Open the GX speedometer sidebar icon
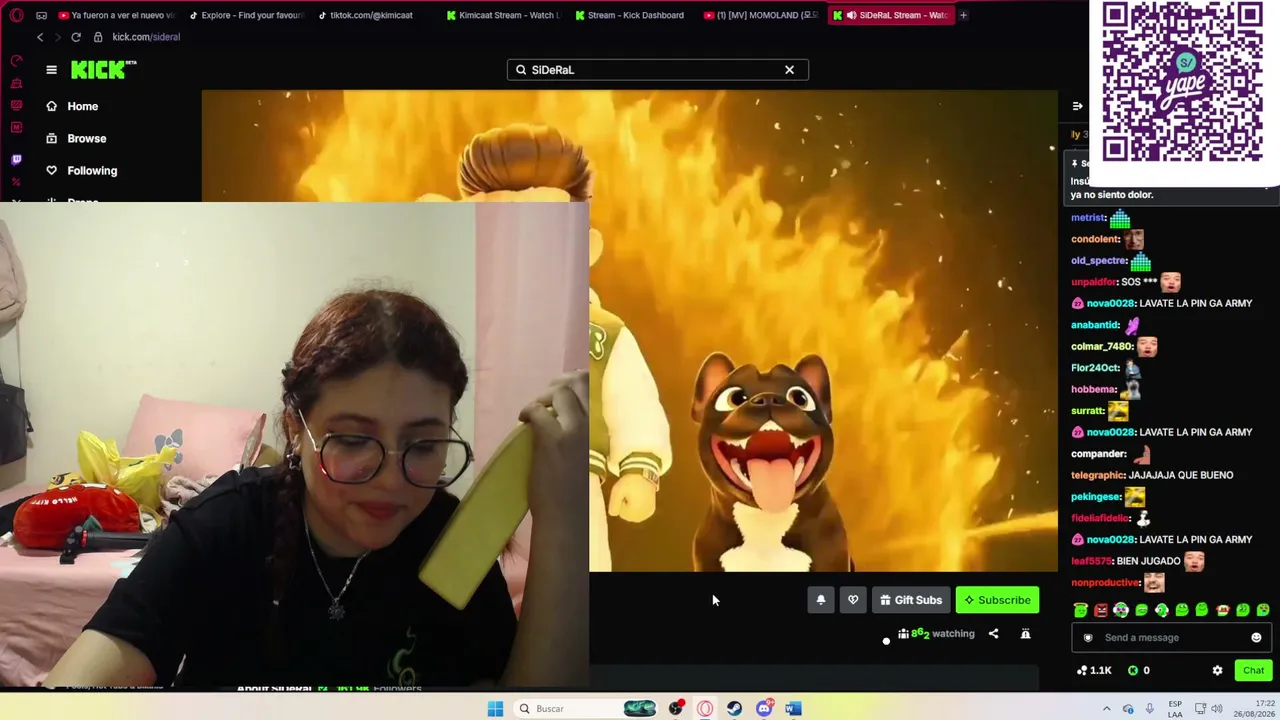This screenshot has width=1280, height=720. pos(16,61)
